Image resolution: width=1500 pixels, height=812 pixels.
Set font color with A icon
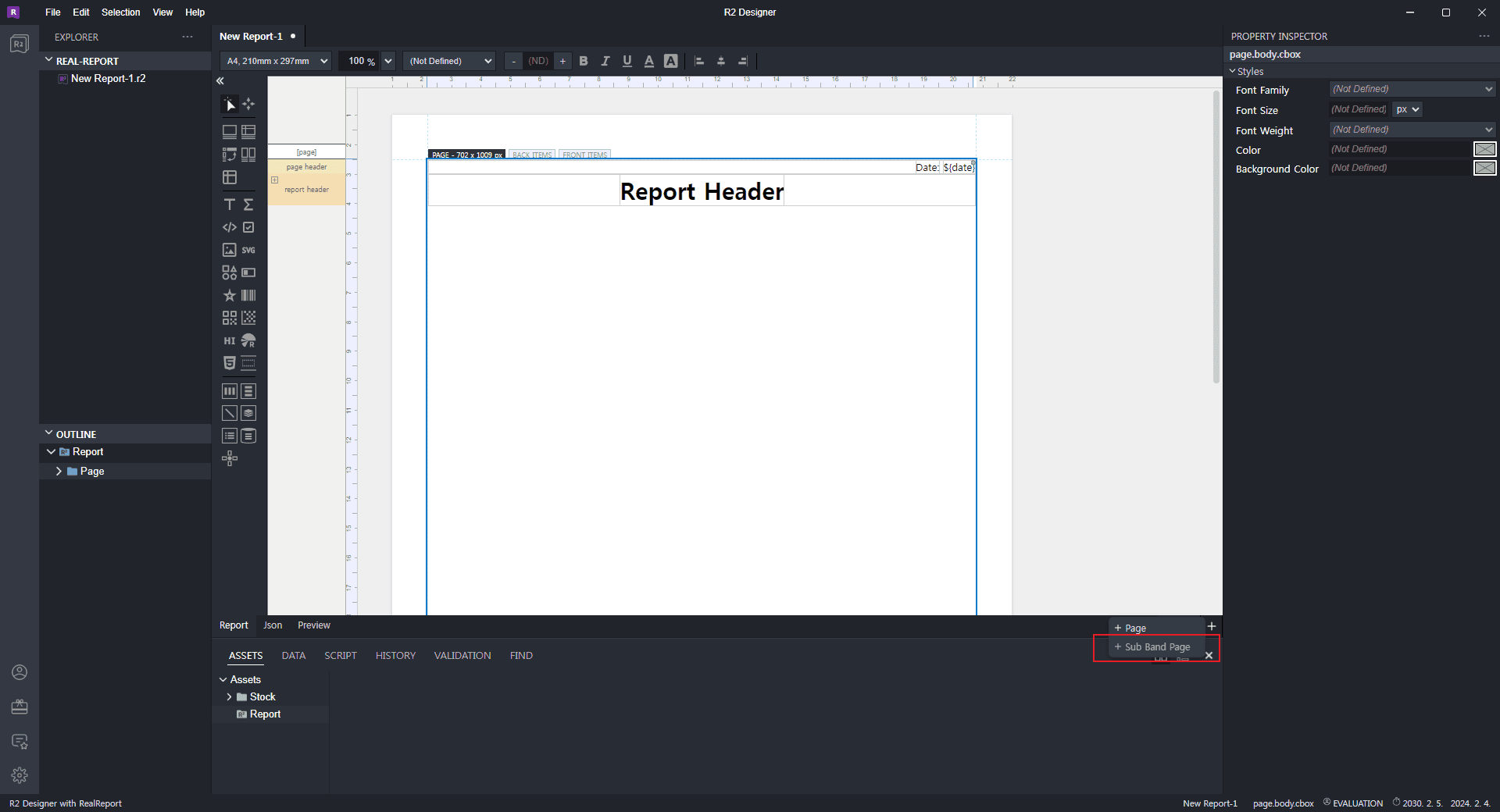point(648,61)
